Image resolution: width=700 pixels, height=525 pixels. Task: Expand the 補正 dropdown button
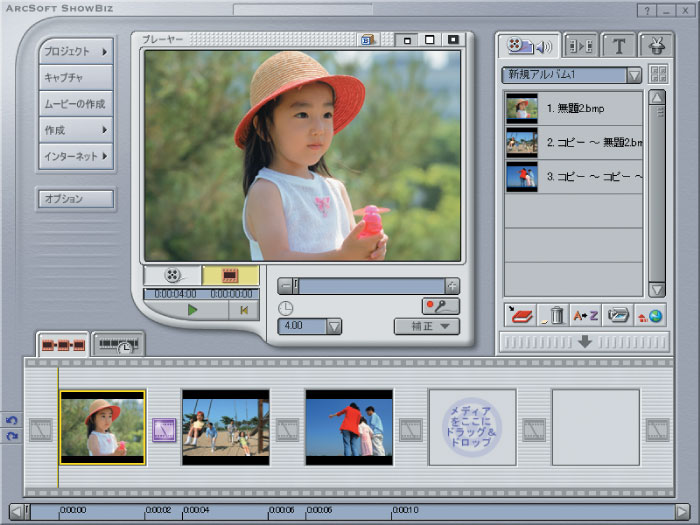[x=427, y=326]
